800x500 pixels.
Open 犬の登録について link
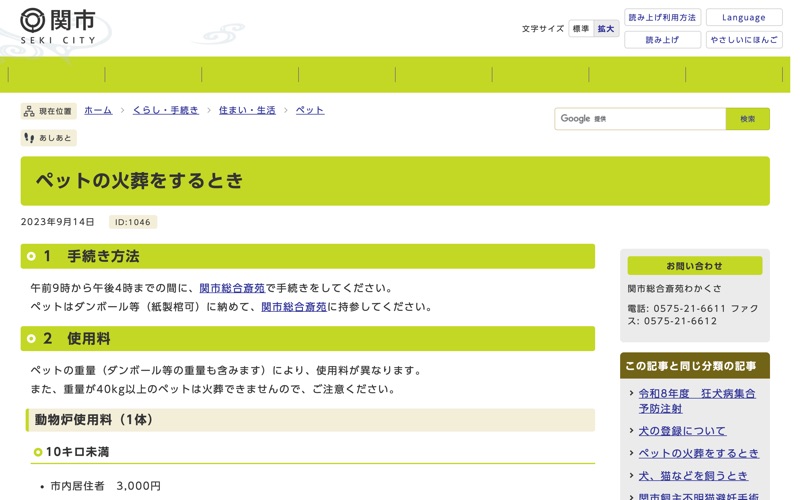coord(682,431)
